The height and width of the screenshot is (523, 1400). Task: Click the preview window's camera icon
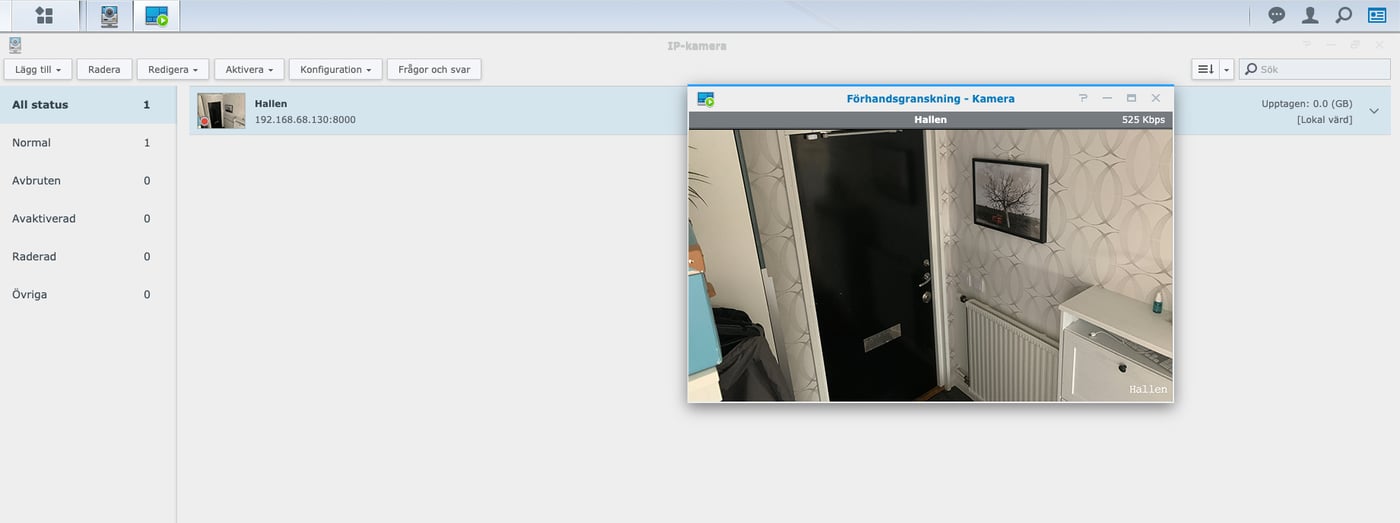pyautogui.click(x=706, y=99)
